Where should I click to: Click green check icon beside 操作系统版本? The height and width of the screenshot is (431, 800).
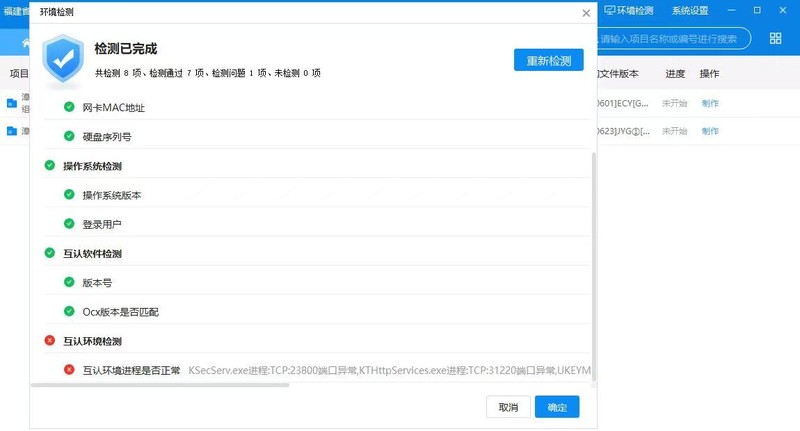[69, 194]
